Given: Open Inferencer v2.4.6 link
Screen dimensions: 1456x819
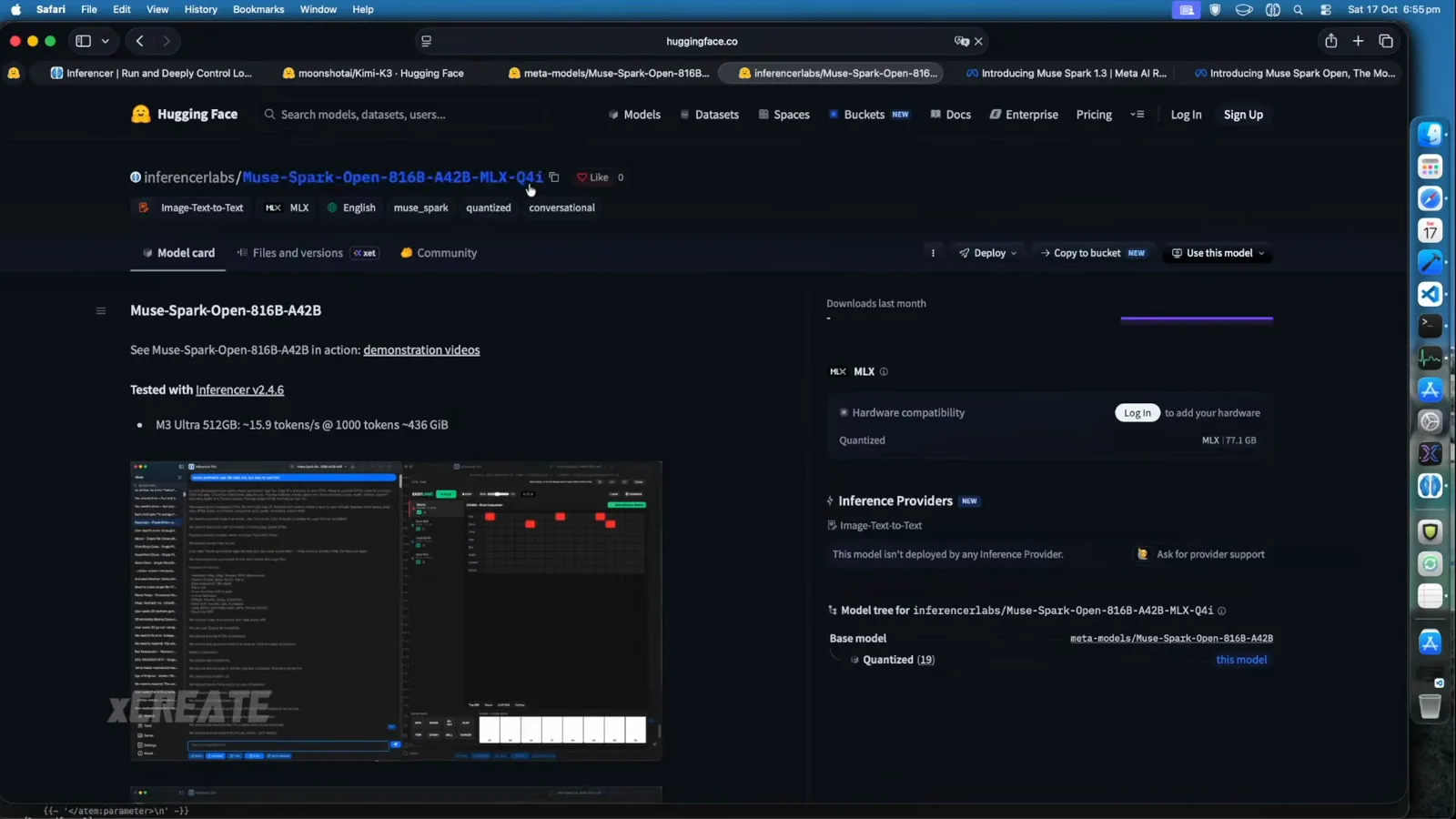Looking at the screenshot, I should (239, 389).
